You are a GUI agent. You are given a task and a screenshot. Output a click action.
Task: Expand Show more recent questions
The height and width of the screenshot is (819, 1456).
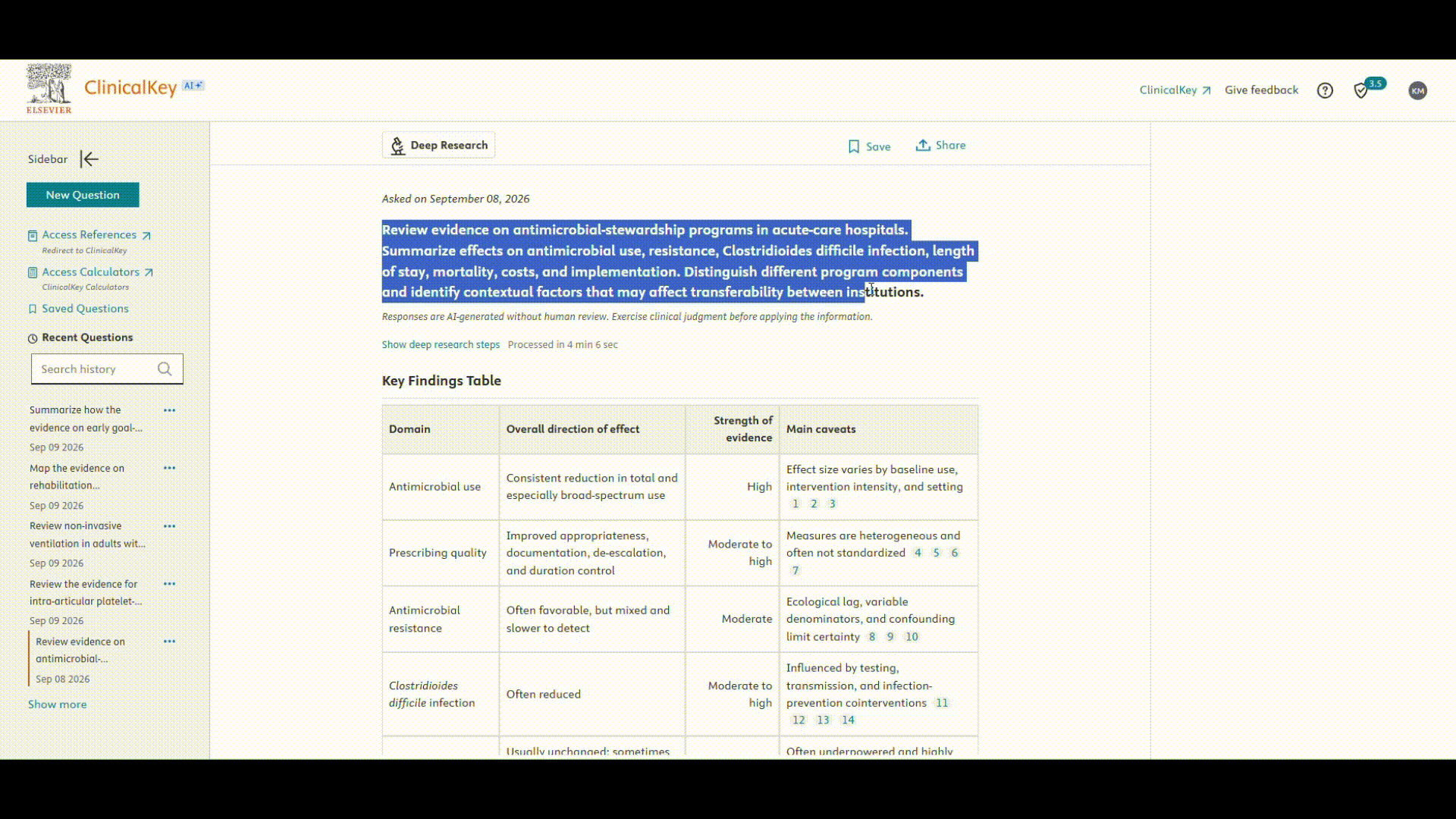(58, 704)
